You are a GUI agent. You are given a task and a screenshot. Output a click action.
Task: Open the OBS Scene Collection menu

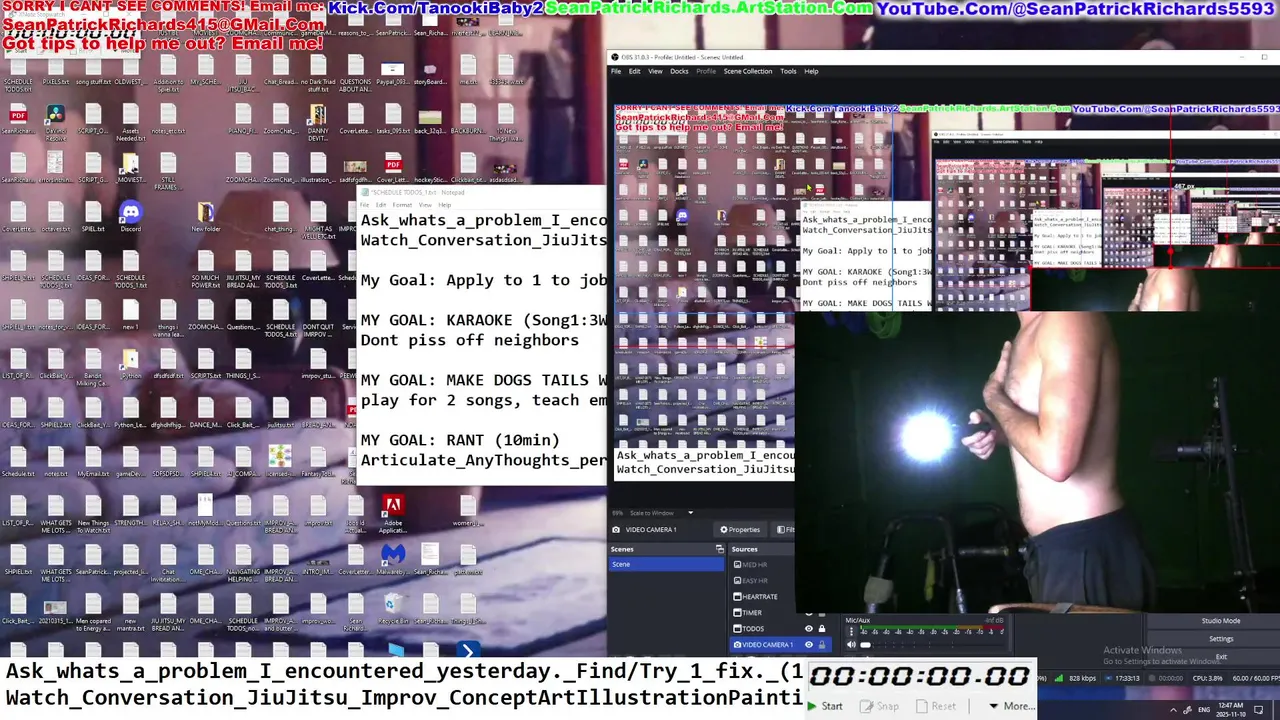(x=748, y=71)
